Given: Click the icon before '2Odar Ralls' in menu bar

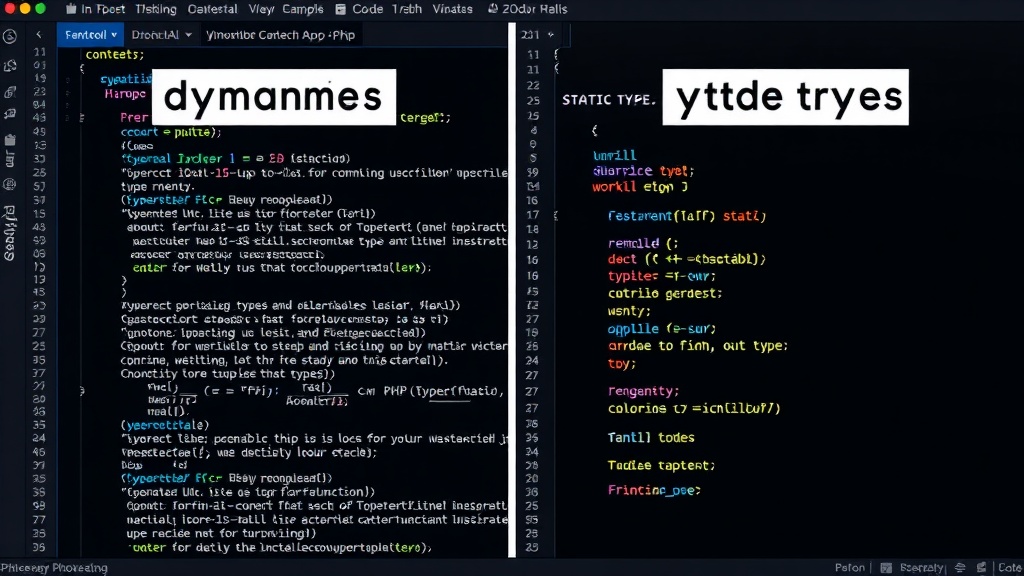Looking at the screenshot, I should click(492, 8).
